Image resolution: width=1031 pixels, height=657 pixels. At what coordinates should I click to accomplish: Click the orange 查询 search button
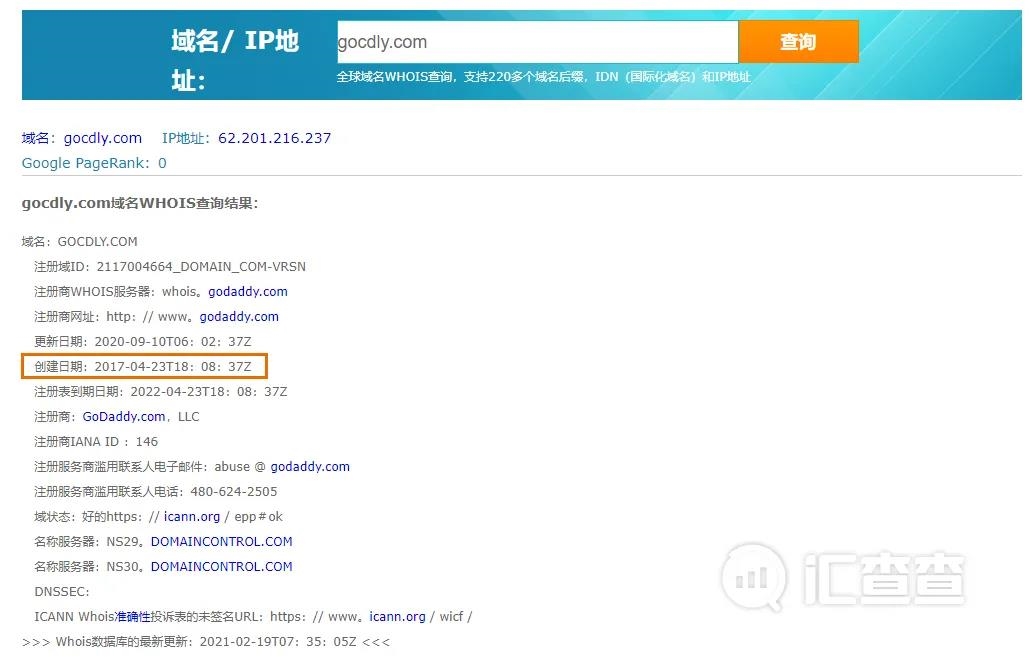pyautogui.click(x=798, y=41)
